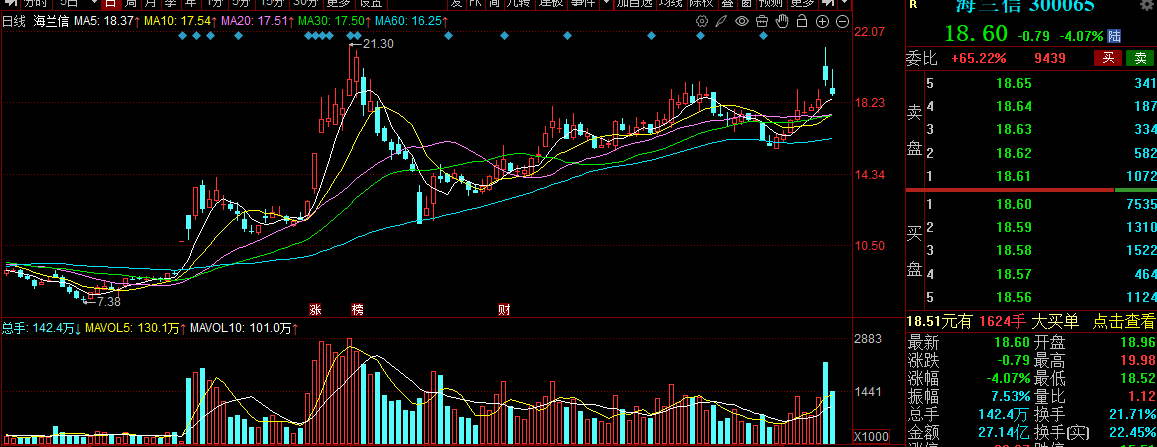Select the drawing pen tool icon
Image resolution: width=1157 pixels, height=447 pixels.
721,21
